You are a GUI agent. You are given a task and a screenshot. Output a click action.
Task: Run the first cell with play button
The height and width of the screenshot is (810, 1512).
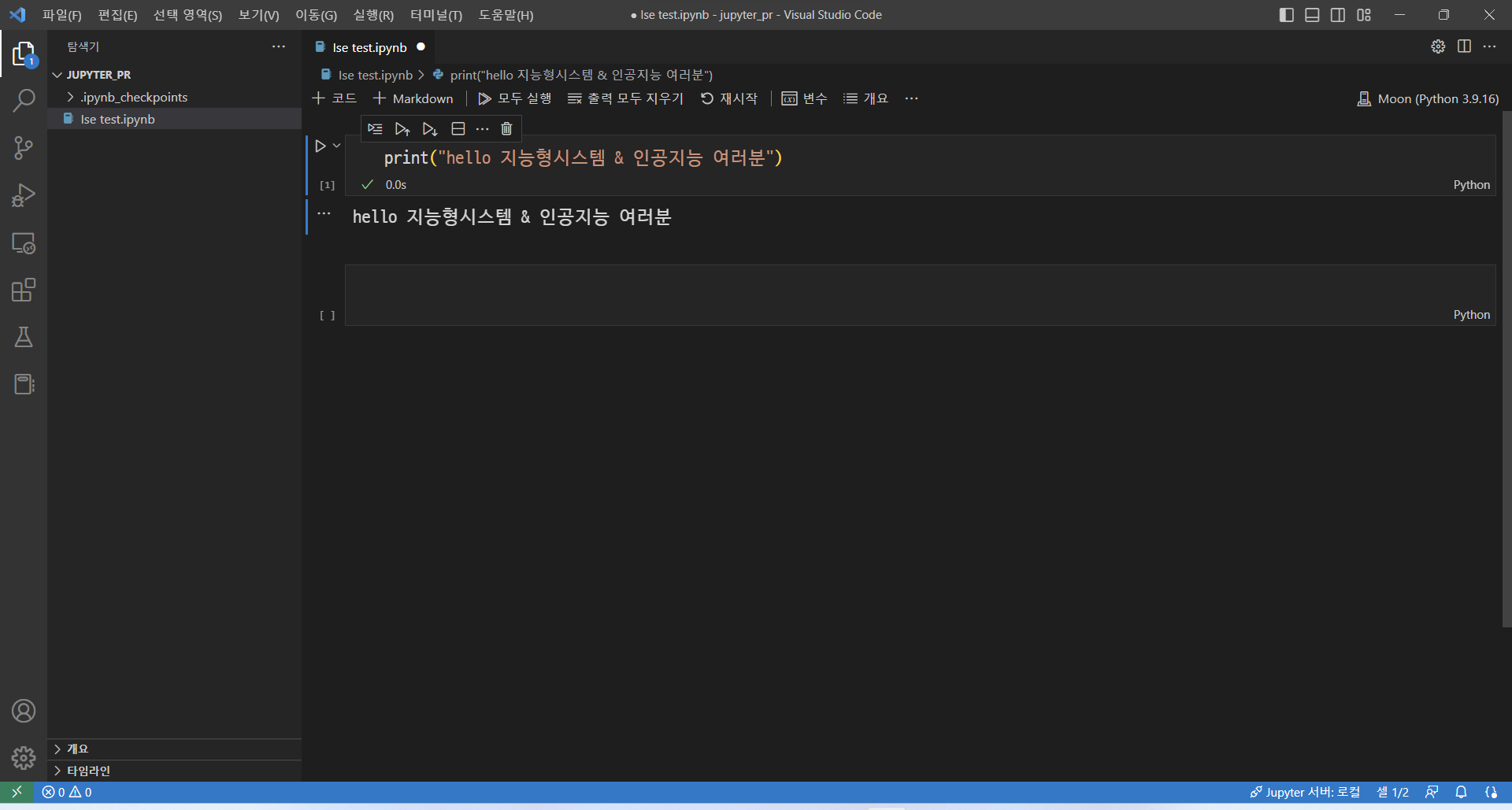321,146
